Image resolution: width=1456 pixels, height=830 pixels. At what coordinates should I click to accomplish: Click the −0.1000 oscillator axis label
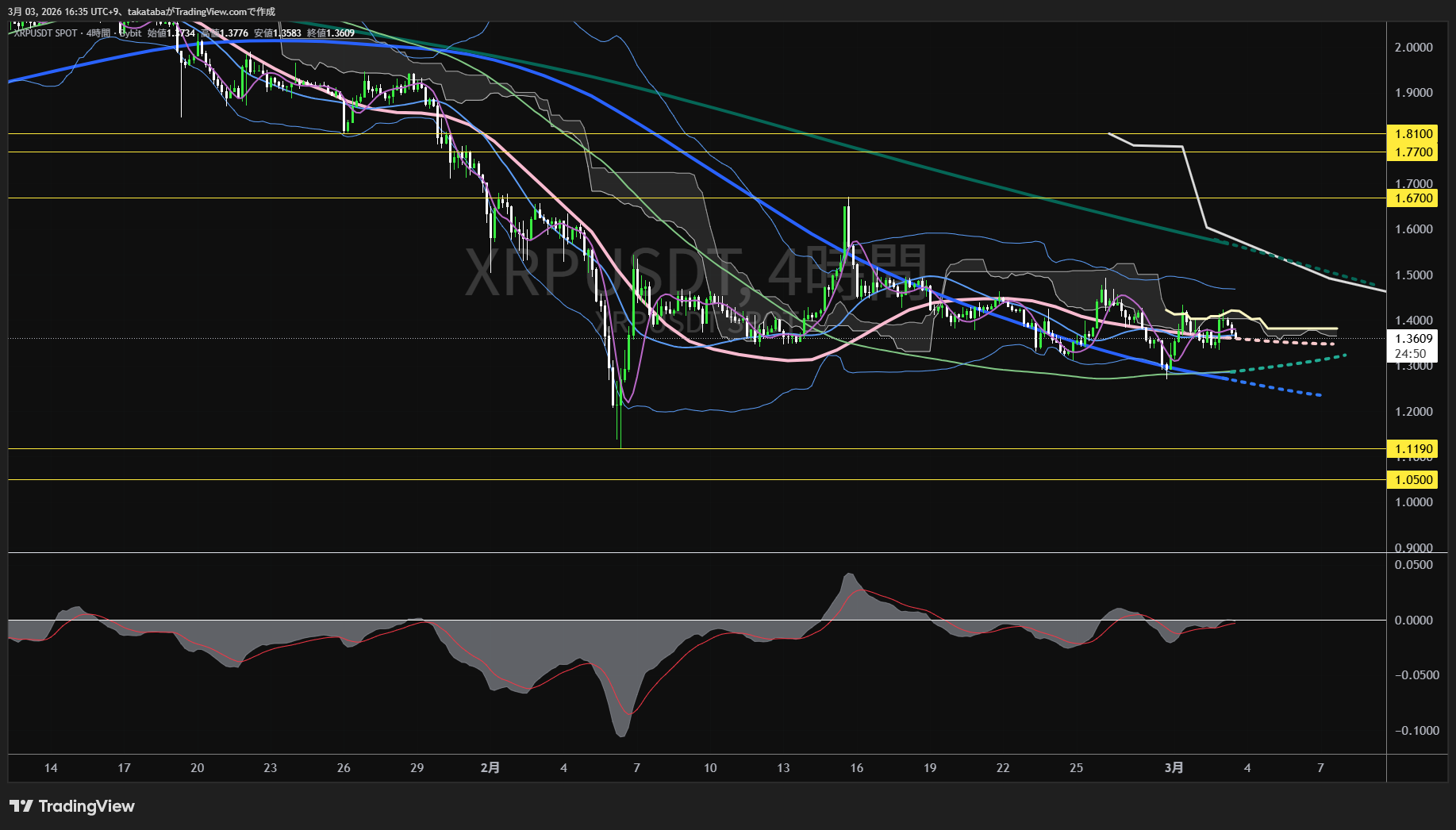pos(1416,731)
